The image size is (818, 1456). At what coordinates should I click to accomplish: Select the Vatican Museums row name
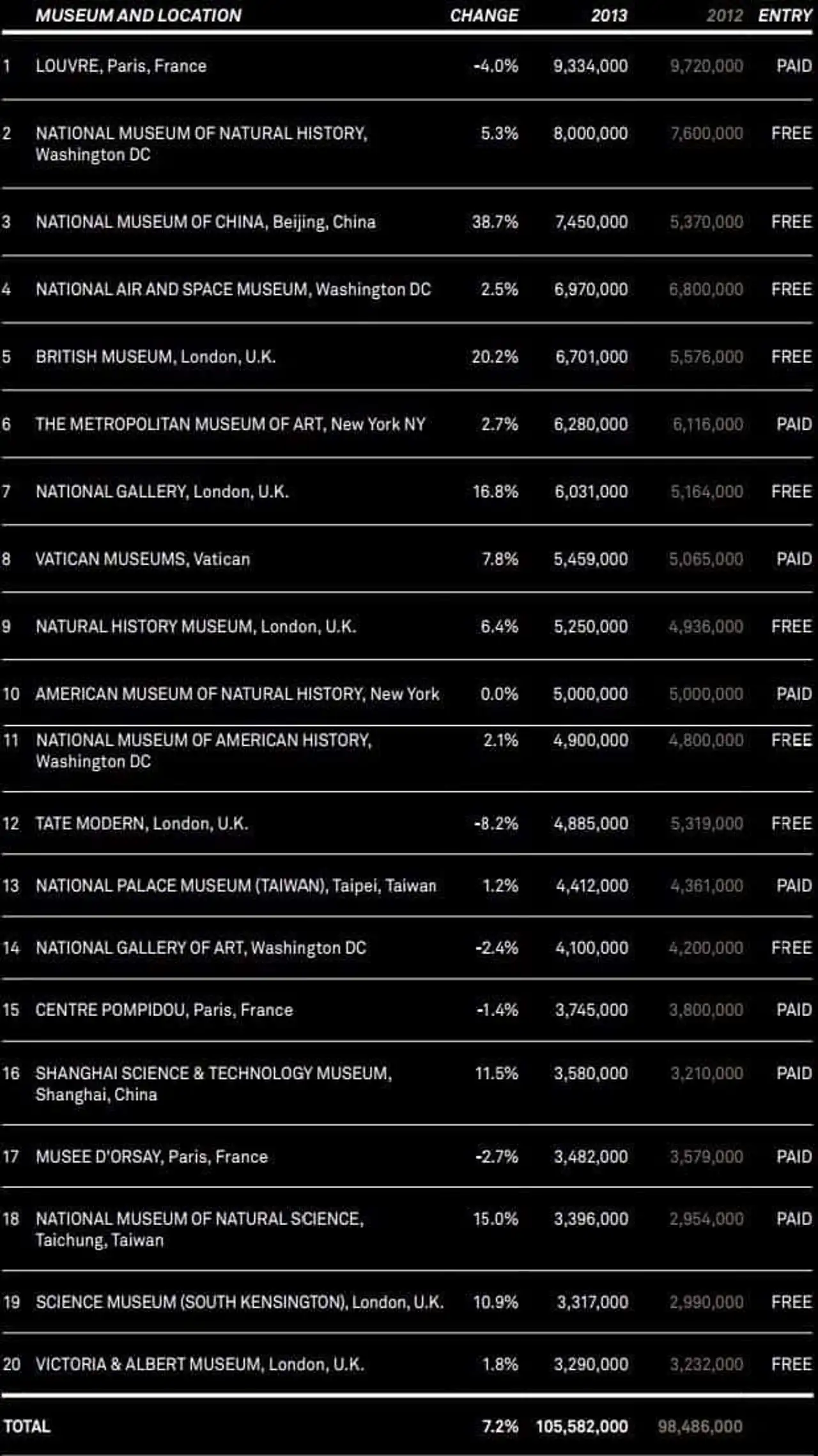tap(143, 559)
